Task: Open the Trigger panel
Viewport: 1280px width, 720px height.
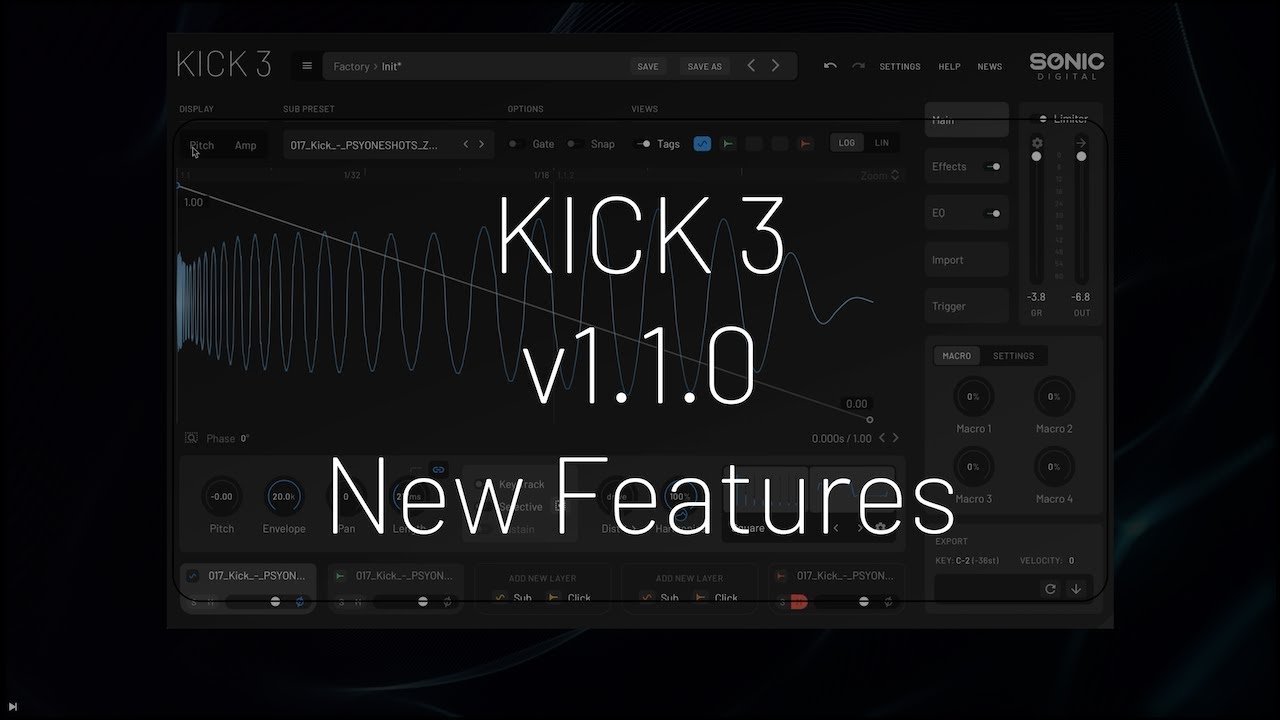Action: [966, 306]
